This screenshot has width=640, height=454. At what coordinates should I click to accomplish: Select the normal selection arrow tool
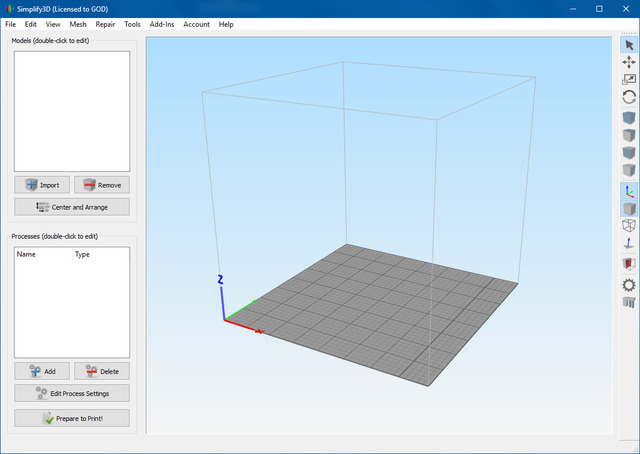coord(629,45)
